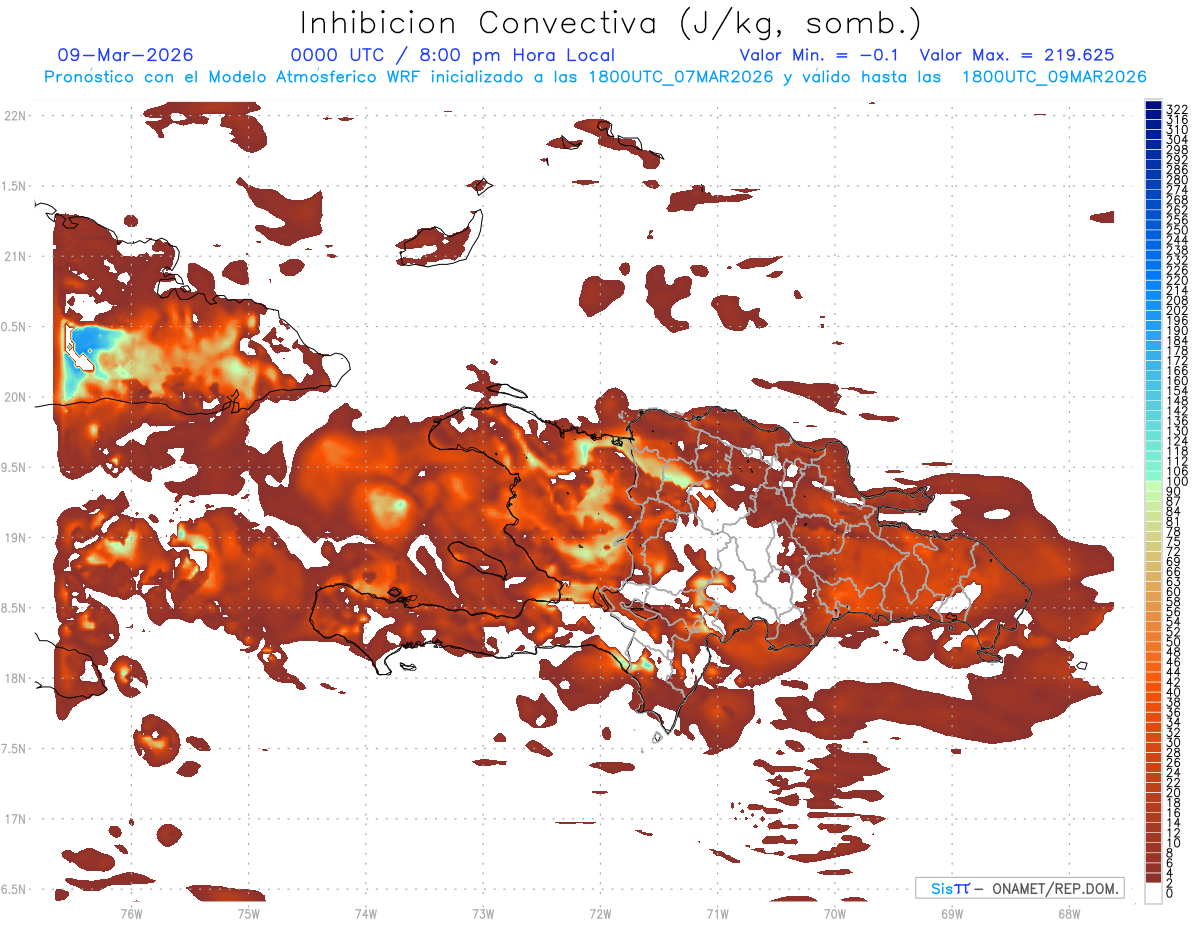Image resolution: width=1200 pixels, height=927 pixels.
Task: Click the color bar value '160'
Action: pyautogui.click(x=1177, y=381)
